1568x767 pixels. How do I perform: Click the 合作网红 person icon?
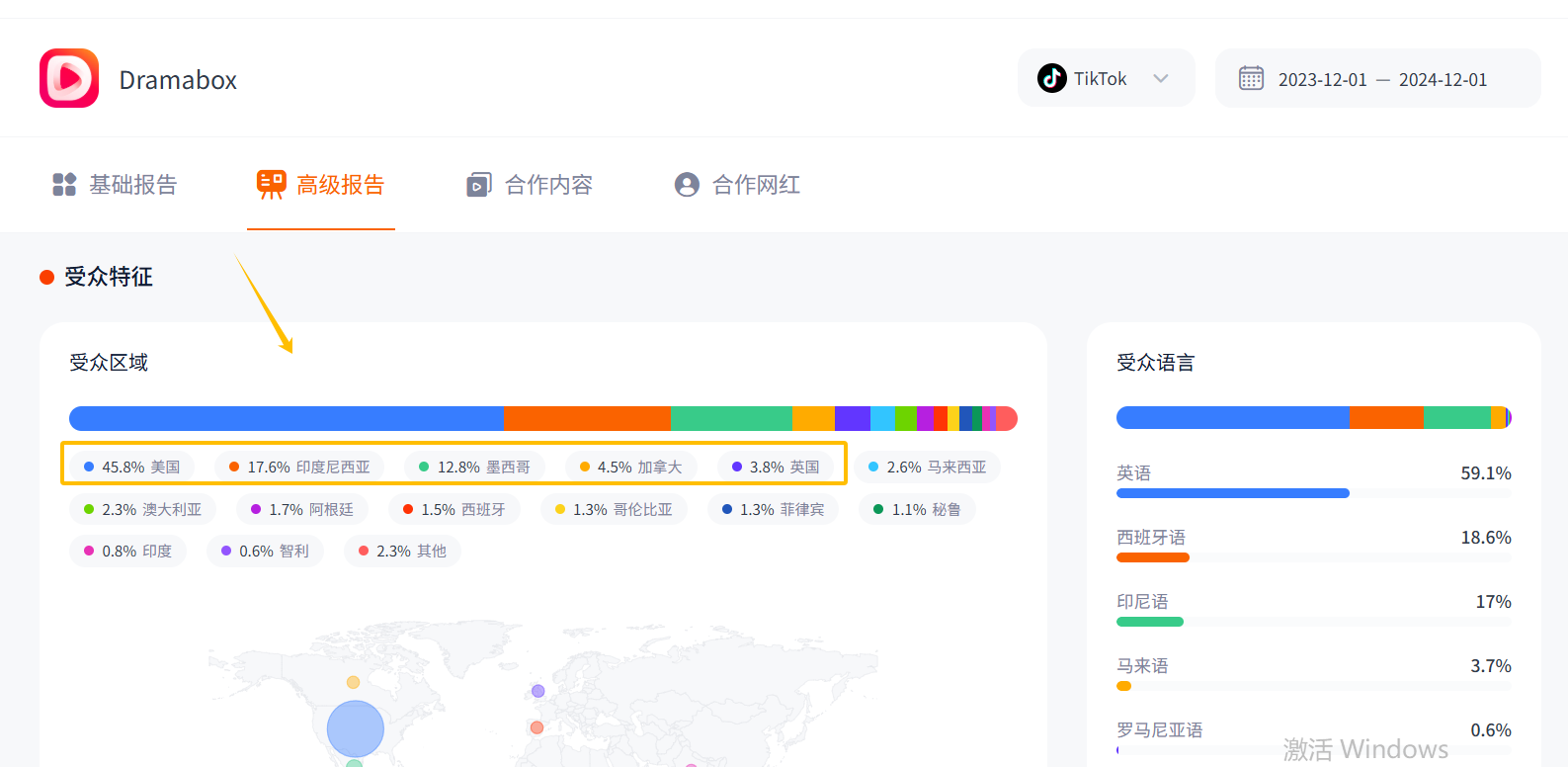pos(687,185)
